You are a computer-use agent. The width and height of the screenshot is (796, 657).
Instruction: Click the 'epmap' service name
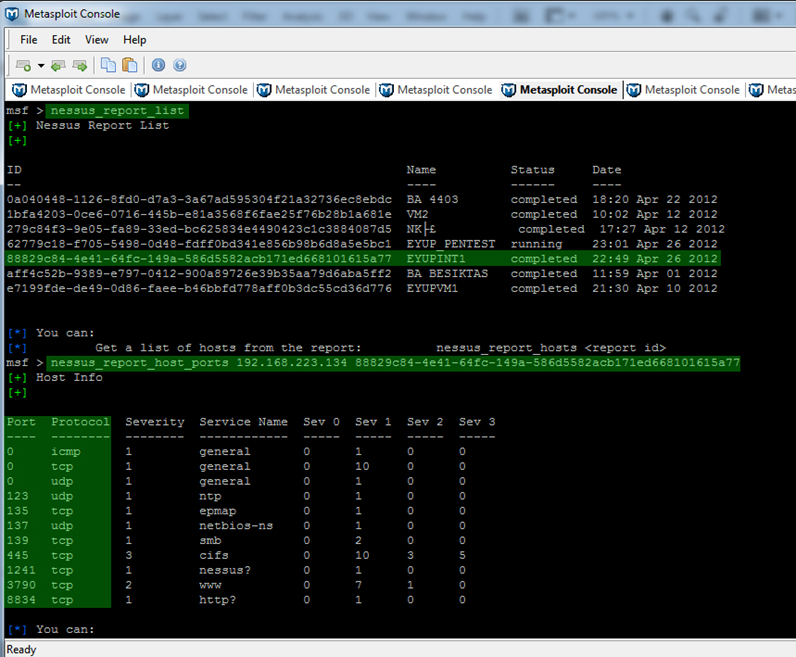pos(217,511)
